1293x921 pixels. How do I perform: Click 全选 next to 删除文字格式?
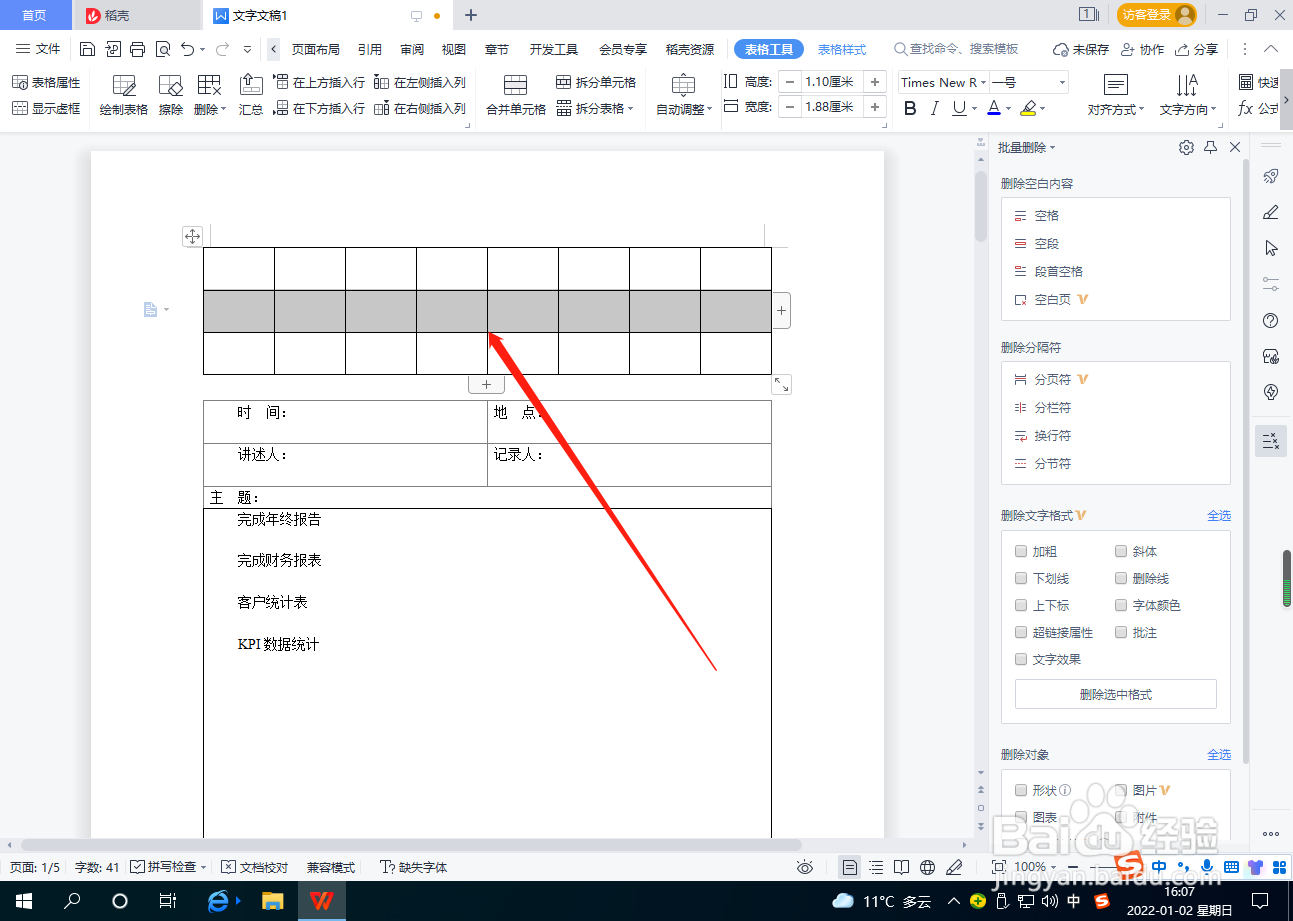pyautogui.click(x=1219, y=515)
